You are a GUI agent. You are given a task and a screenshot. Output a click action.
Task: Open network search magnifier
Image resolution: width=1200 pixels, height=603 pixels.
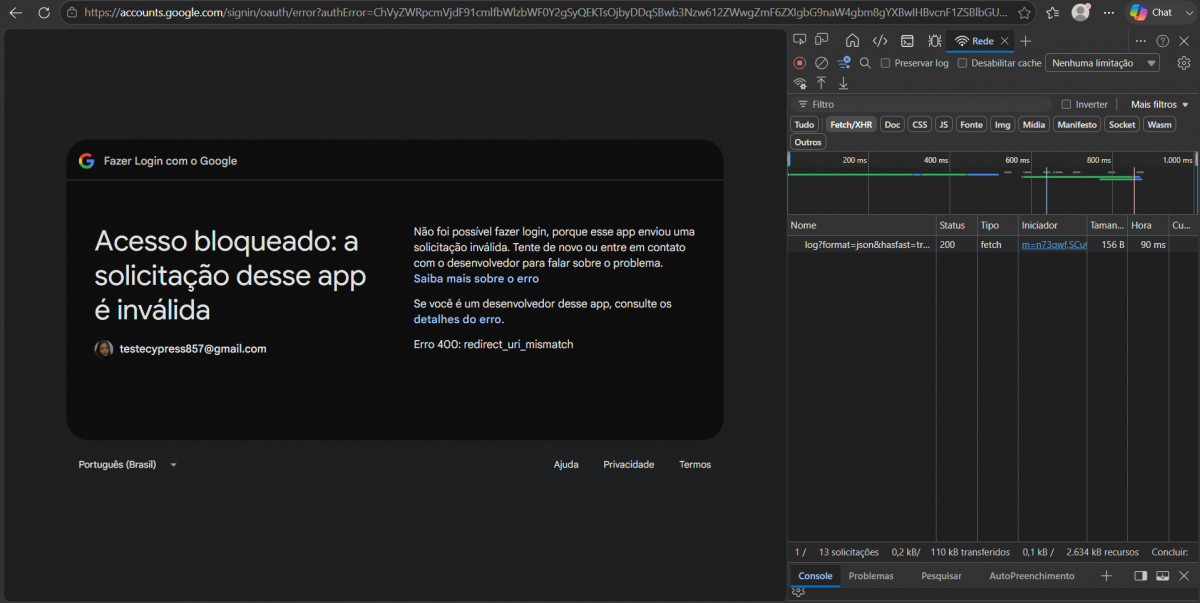[x=865, y=63]
